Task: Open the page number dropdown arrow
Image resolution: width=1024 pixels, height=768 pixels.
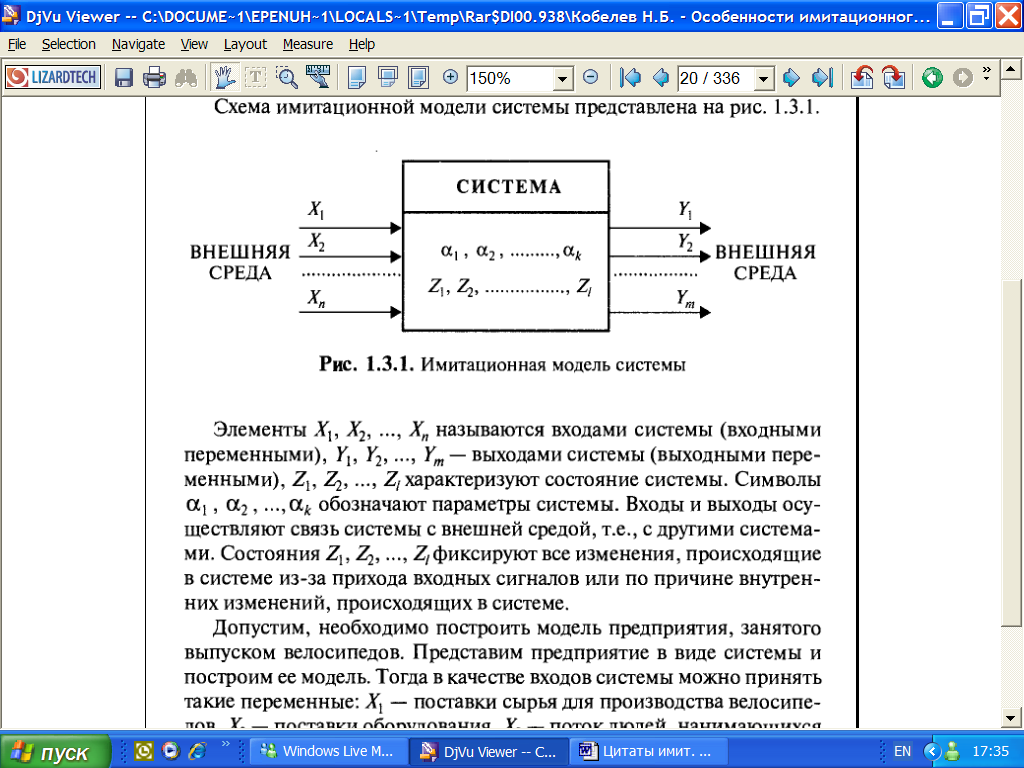Action: [x=763, y=79]
